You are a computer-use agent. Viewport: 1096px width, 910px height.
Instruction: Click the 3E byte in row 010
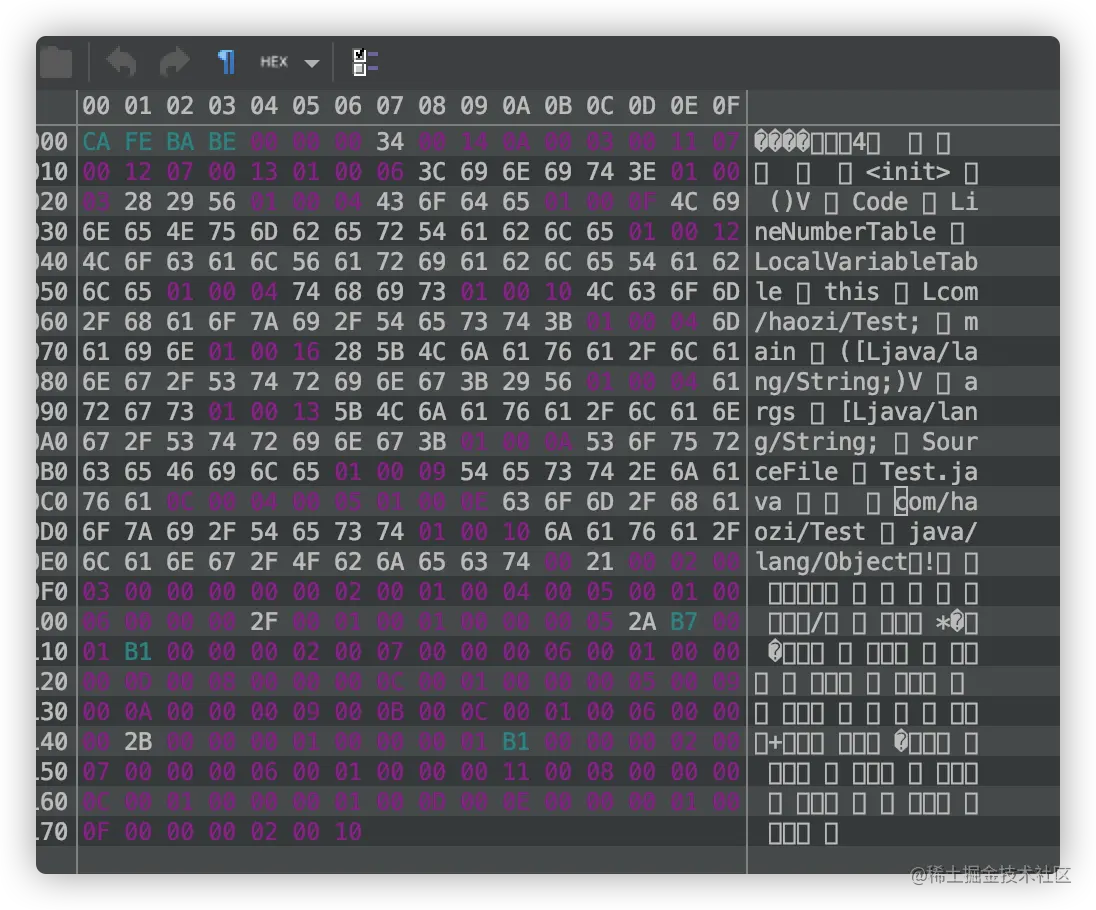(642, 172)
